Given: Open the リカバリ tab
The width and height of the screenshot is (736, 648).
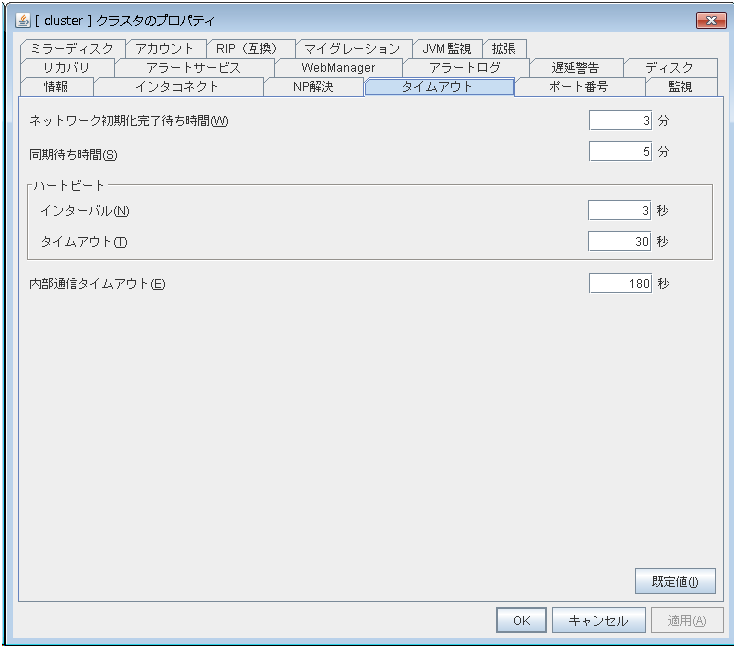Looking at the screenshot, I should [x=66, y=67].
